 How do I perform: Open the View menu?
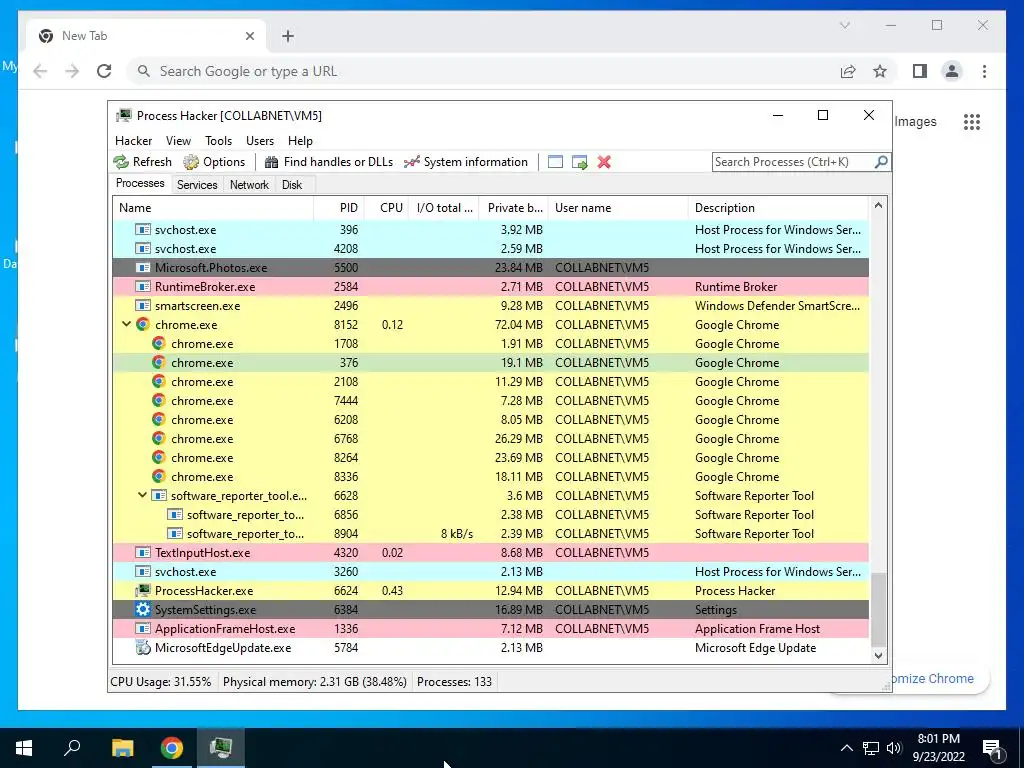(178, 141)
